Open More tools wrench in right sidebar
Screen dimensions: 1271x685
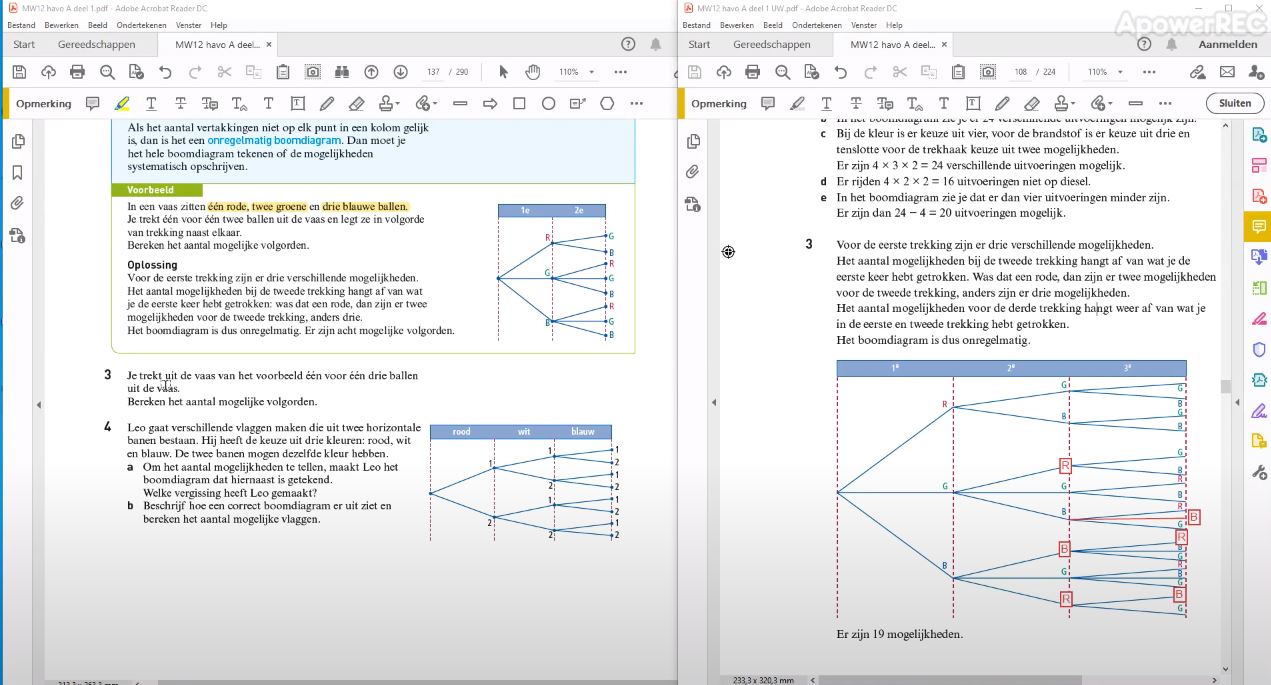(1259, 472)
